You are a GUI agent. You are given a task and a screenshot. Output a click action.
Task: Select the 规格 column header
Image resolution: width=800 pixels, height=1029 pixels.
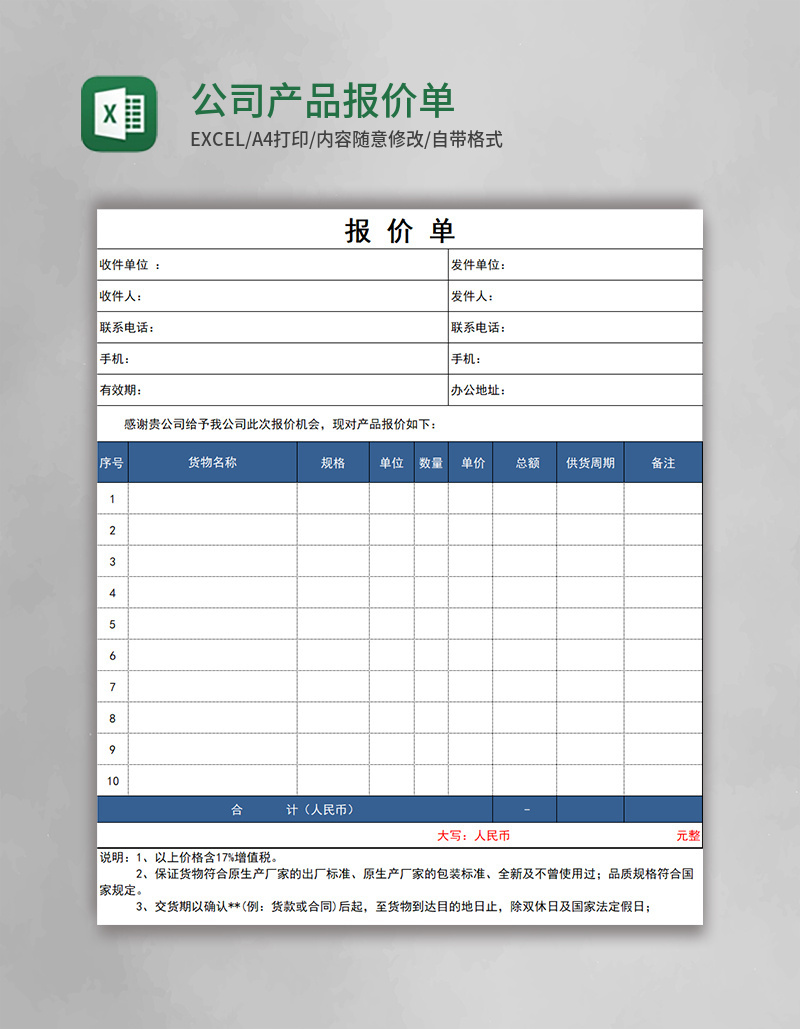331,461
